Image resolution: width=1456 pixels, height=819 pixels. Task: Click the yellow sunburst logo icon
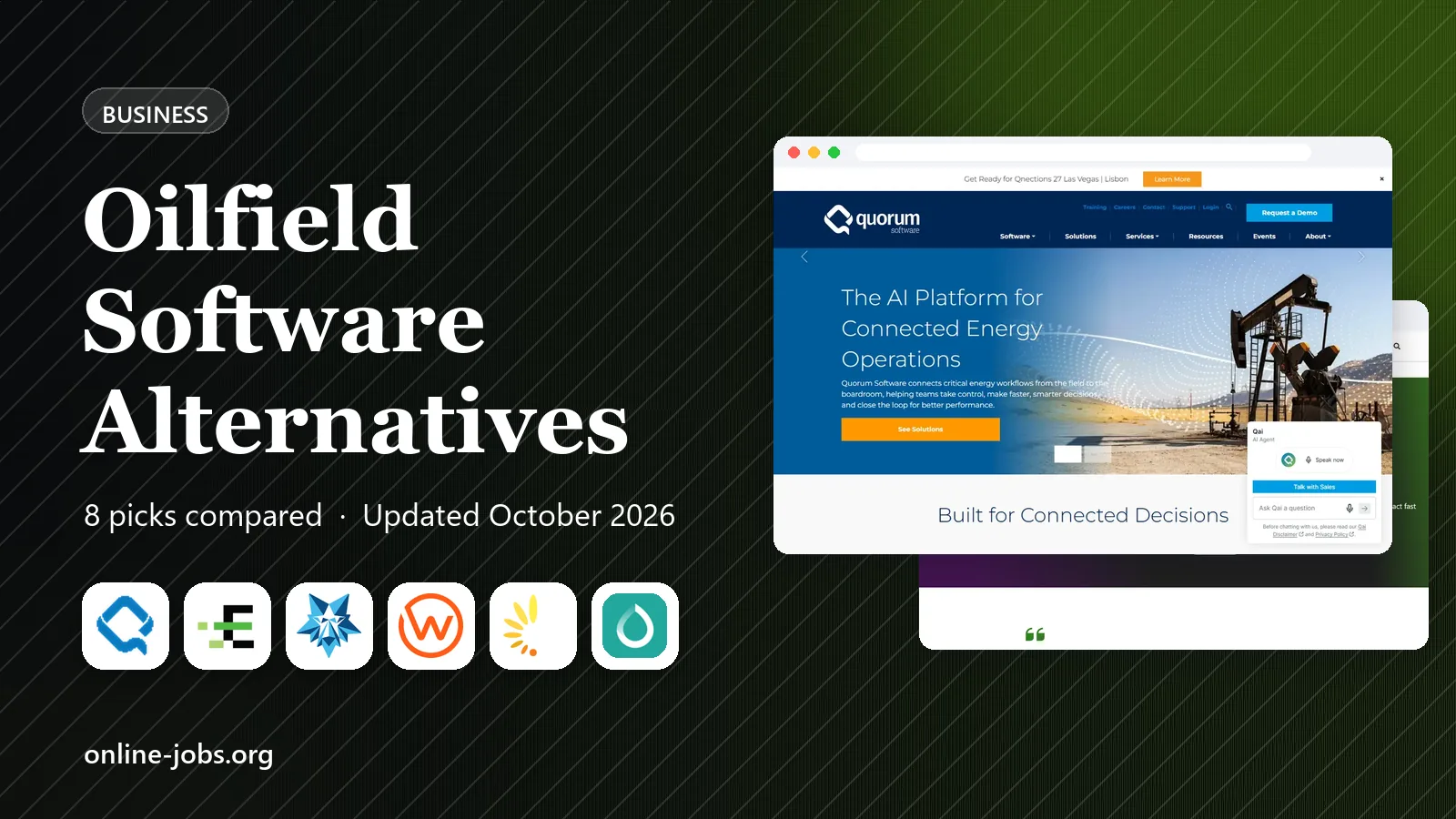tap(533, 626)
